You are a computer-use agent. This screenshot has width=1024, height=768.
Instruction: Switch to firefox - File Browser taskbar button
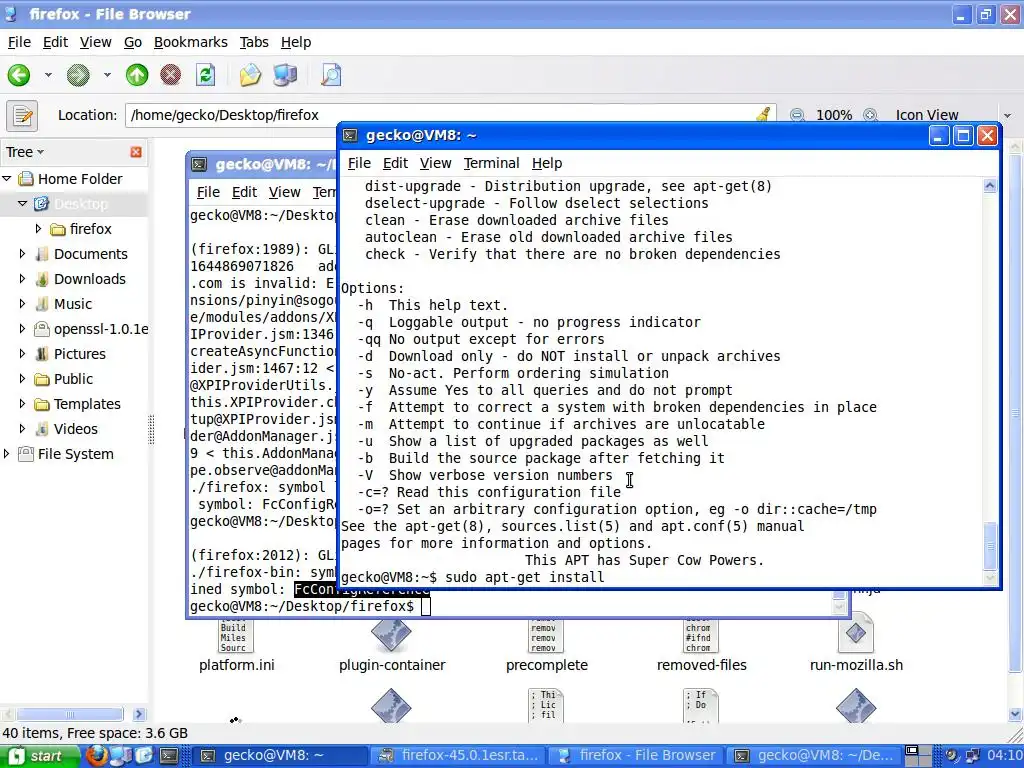637,756
